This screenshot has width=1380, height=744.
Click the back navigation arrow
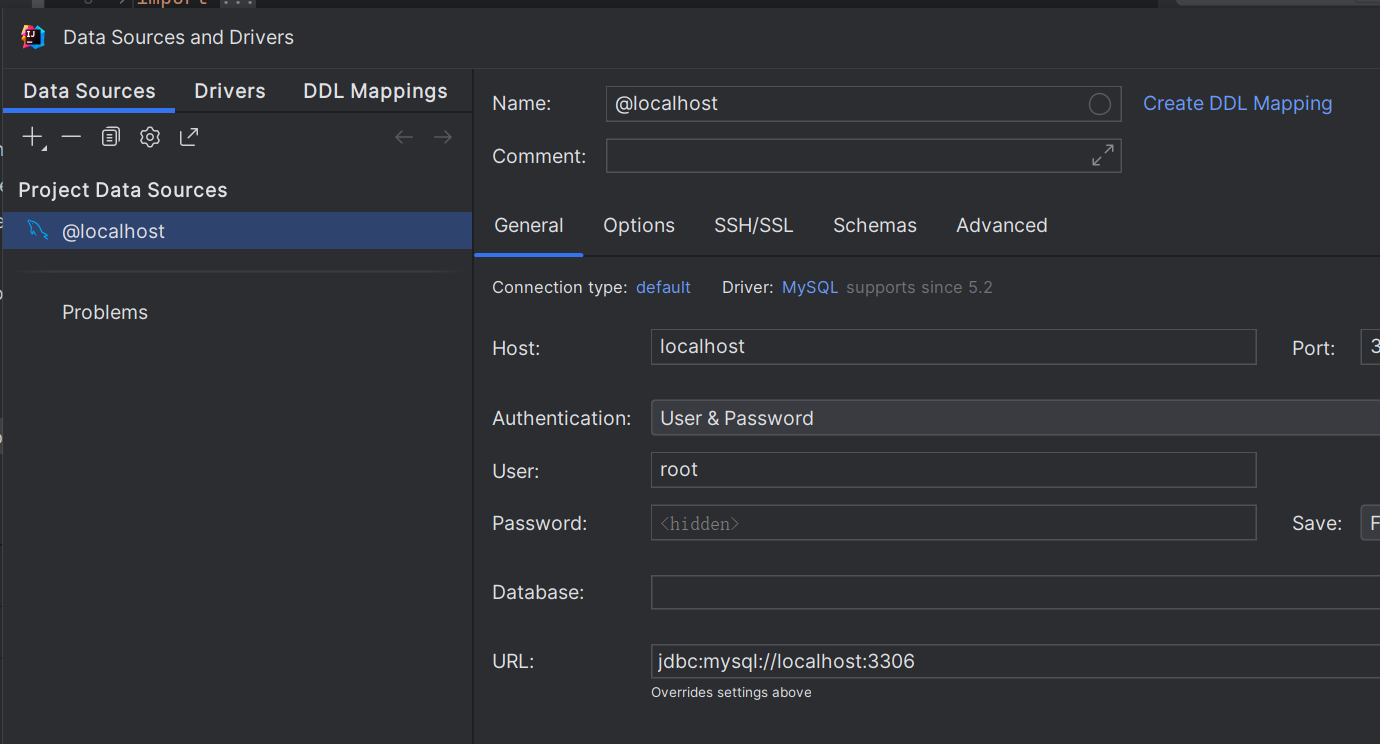pos(404,137)
